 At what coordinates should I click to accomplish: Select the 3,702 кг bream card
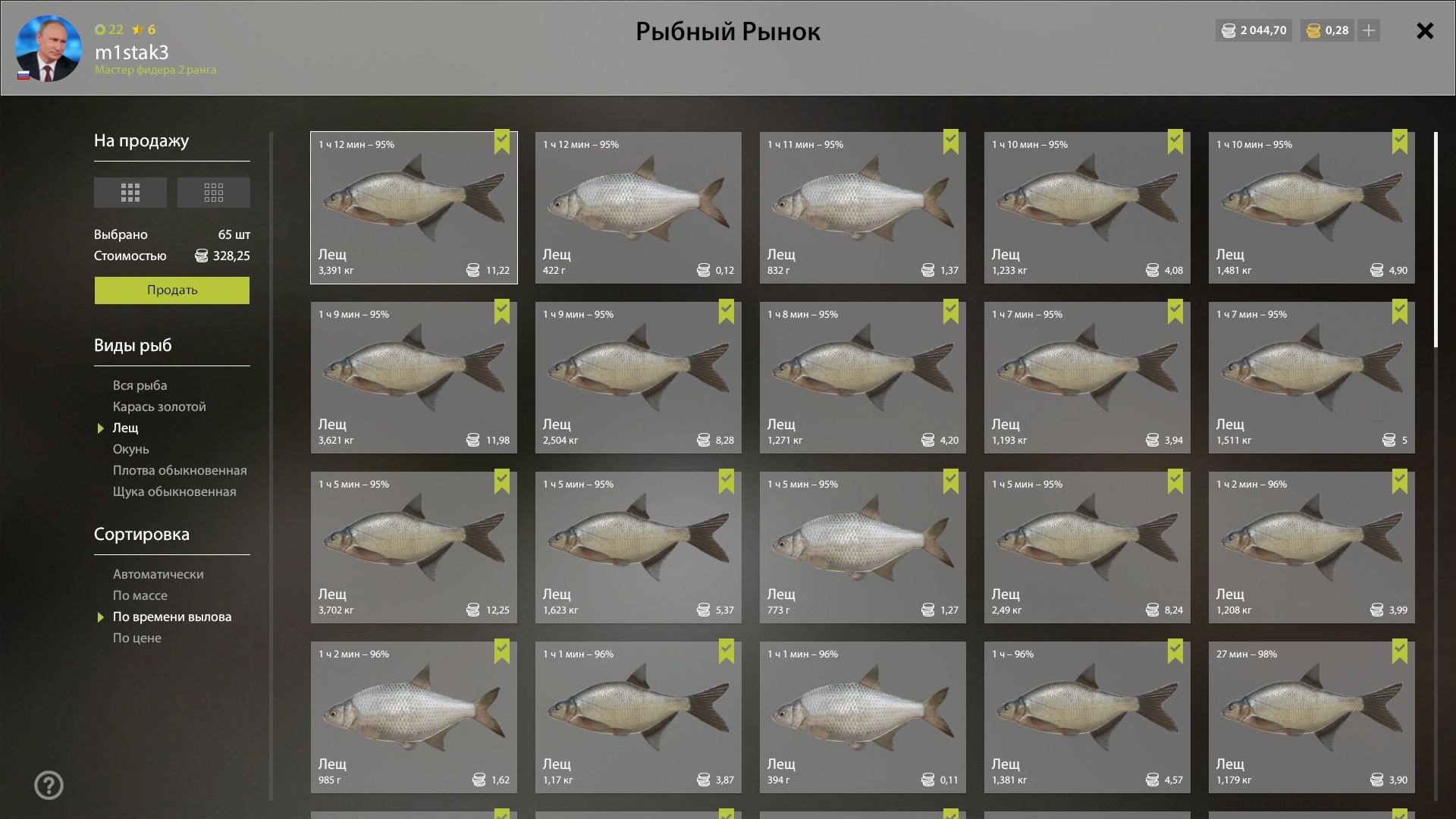coord(414,548)
